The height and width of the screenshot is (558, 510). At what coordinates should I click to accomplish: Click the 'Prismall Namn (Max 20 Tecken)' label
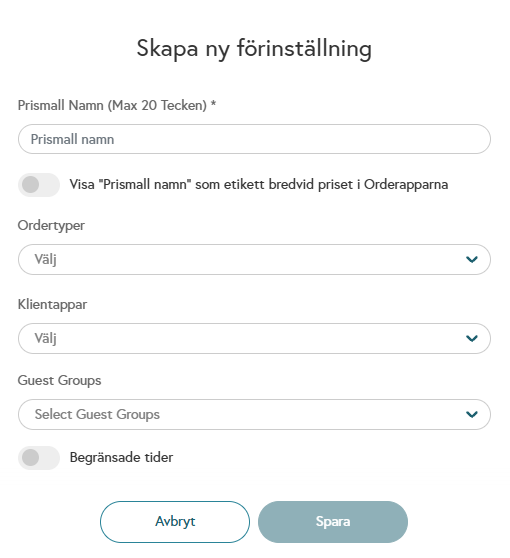(x=112, y=106)
